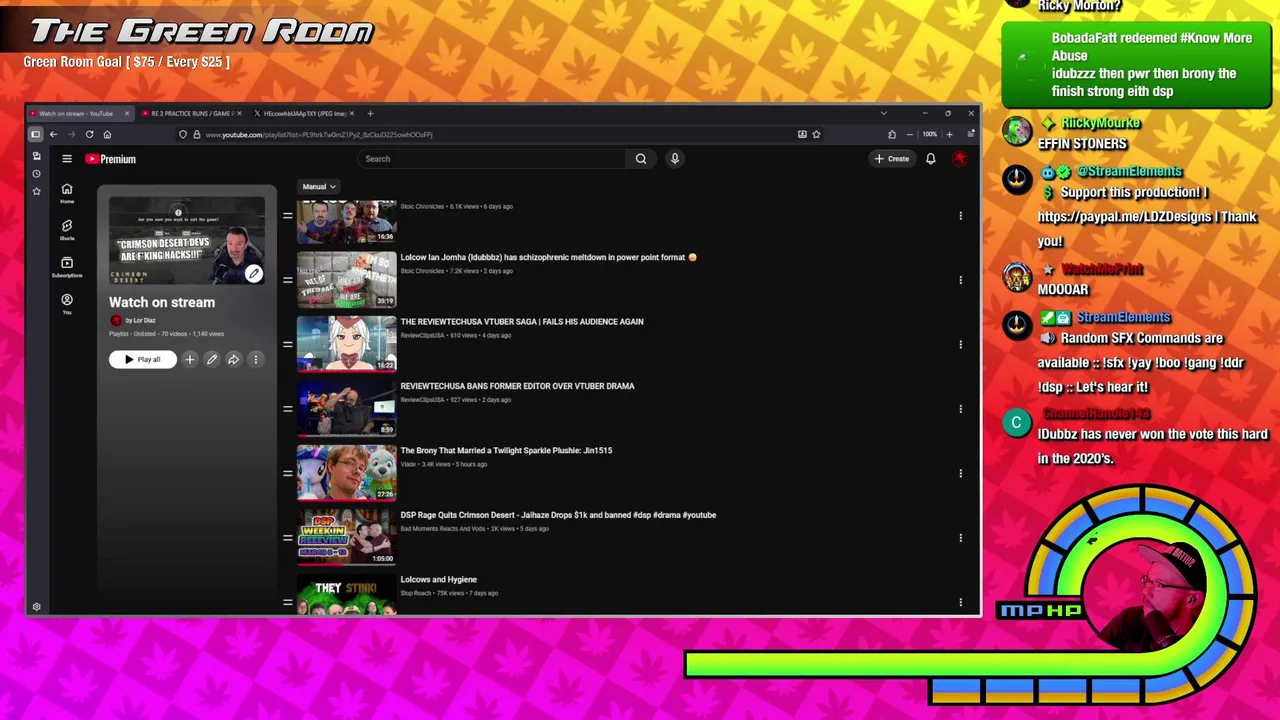Share the Watch on stream playlist
1280x720 pixels.
233,359
